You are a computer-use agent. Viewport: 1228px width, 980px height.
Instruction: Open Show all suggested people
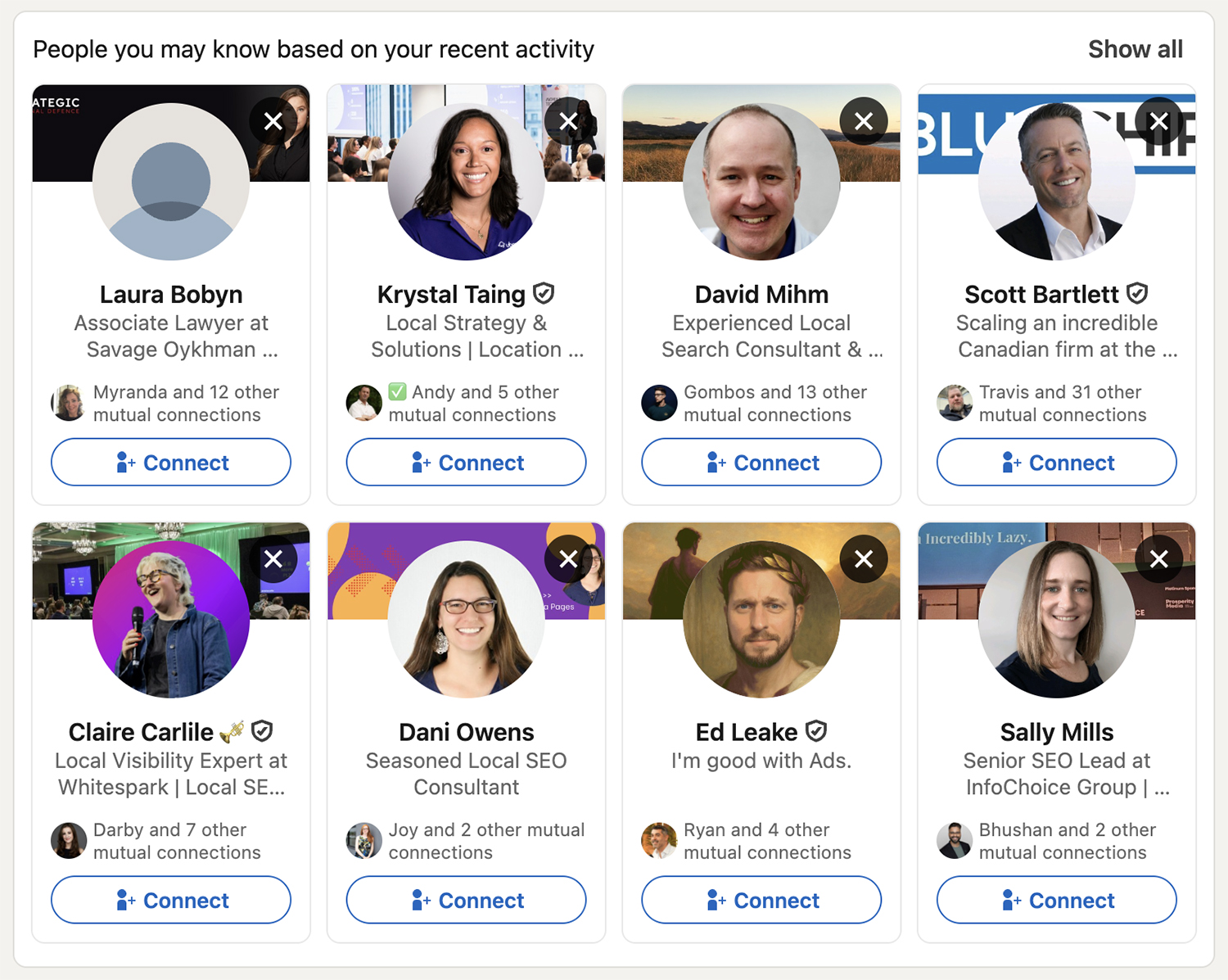pyautogui.click(x=1135, y=49)
